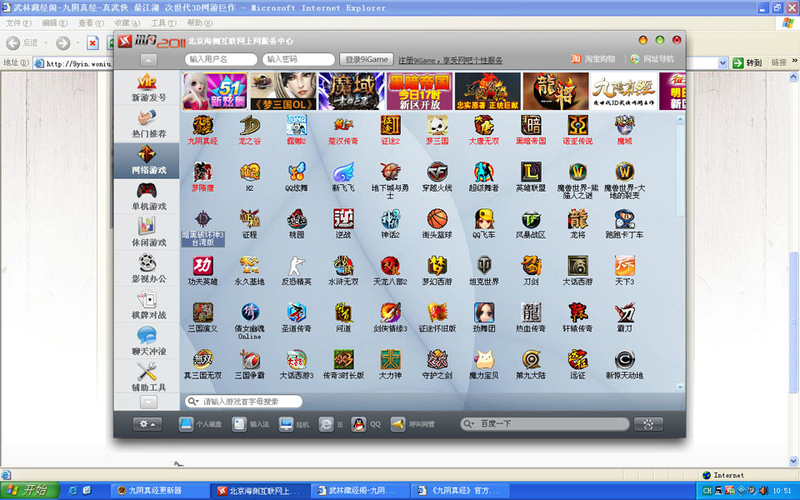This screenshot has width=800, height=500.
Task: Start the 魔力宝贝 game
Action: 484,360
